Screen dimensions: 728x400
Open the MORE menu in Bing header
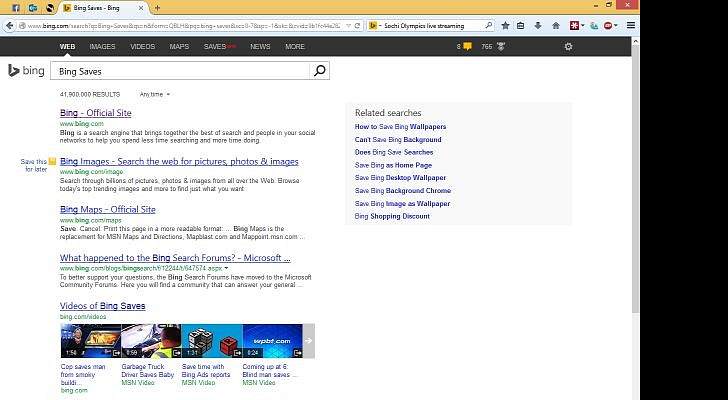(x=294, y=46)
